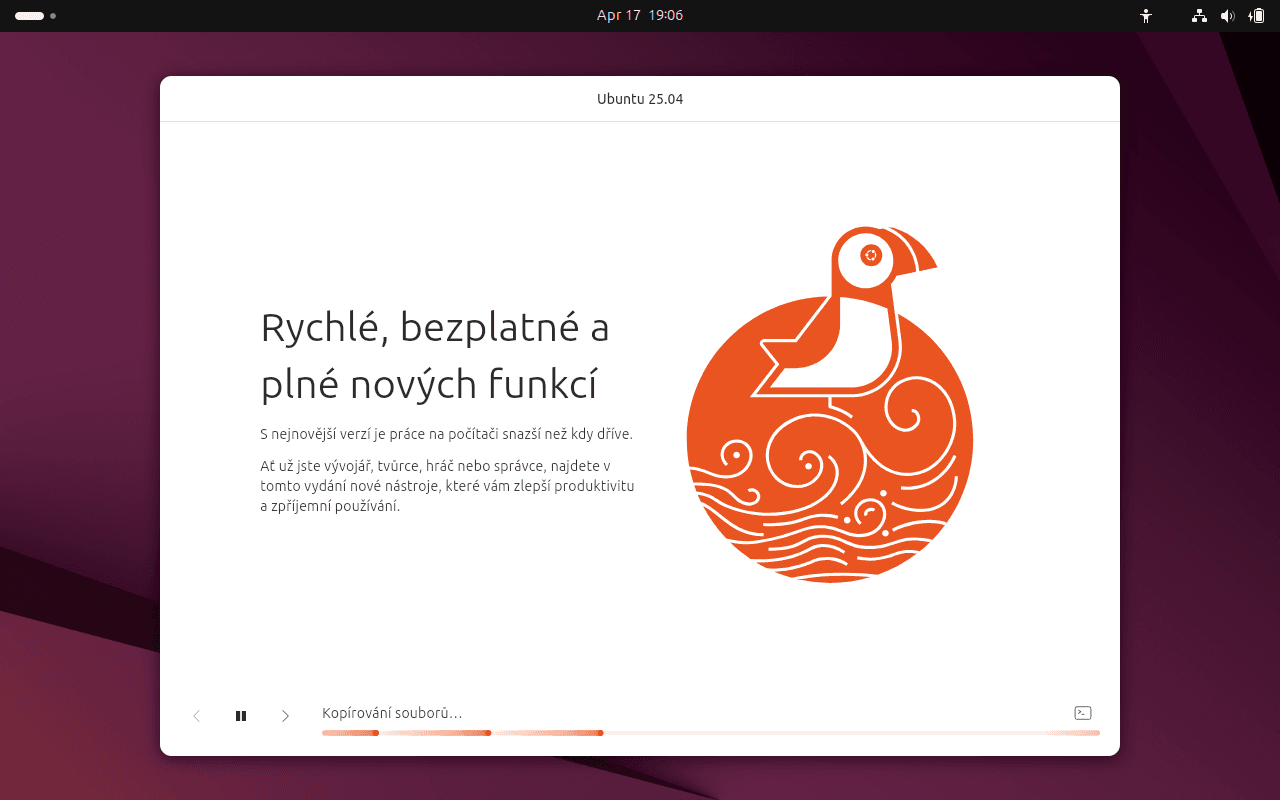This screenshot has width=1280, height=800.
Task: Click the paragraph starting 'Ať už jste vývojář'
Action: (x=447, y=486)
